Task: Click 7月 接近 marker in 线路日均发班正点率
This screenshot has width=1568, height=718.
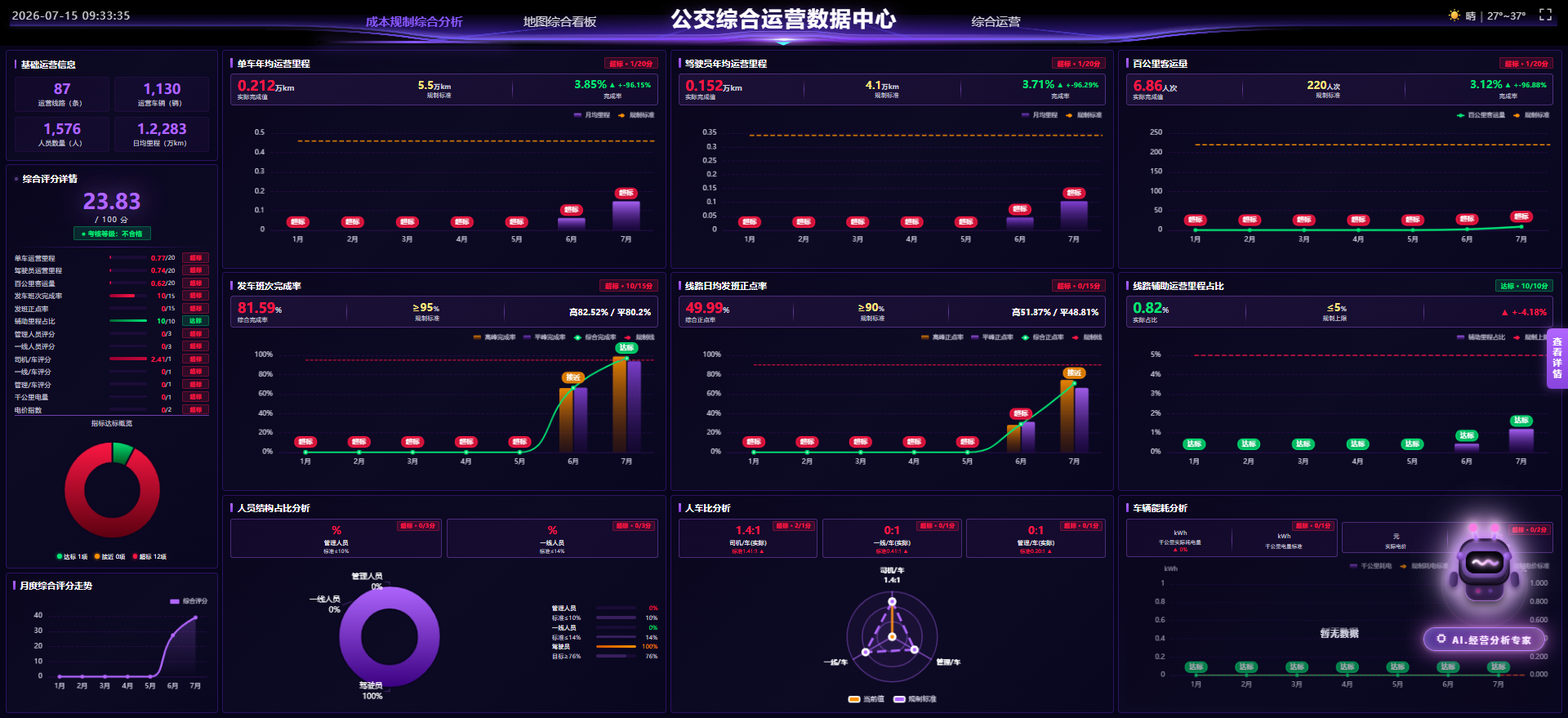Action: 1073,373
